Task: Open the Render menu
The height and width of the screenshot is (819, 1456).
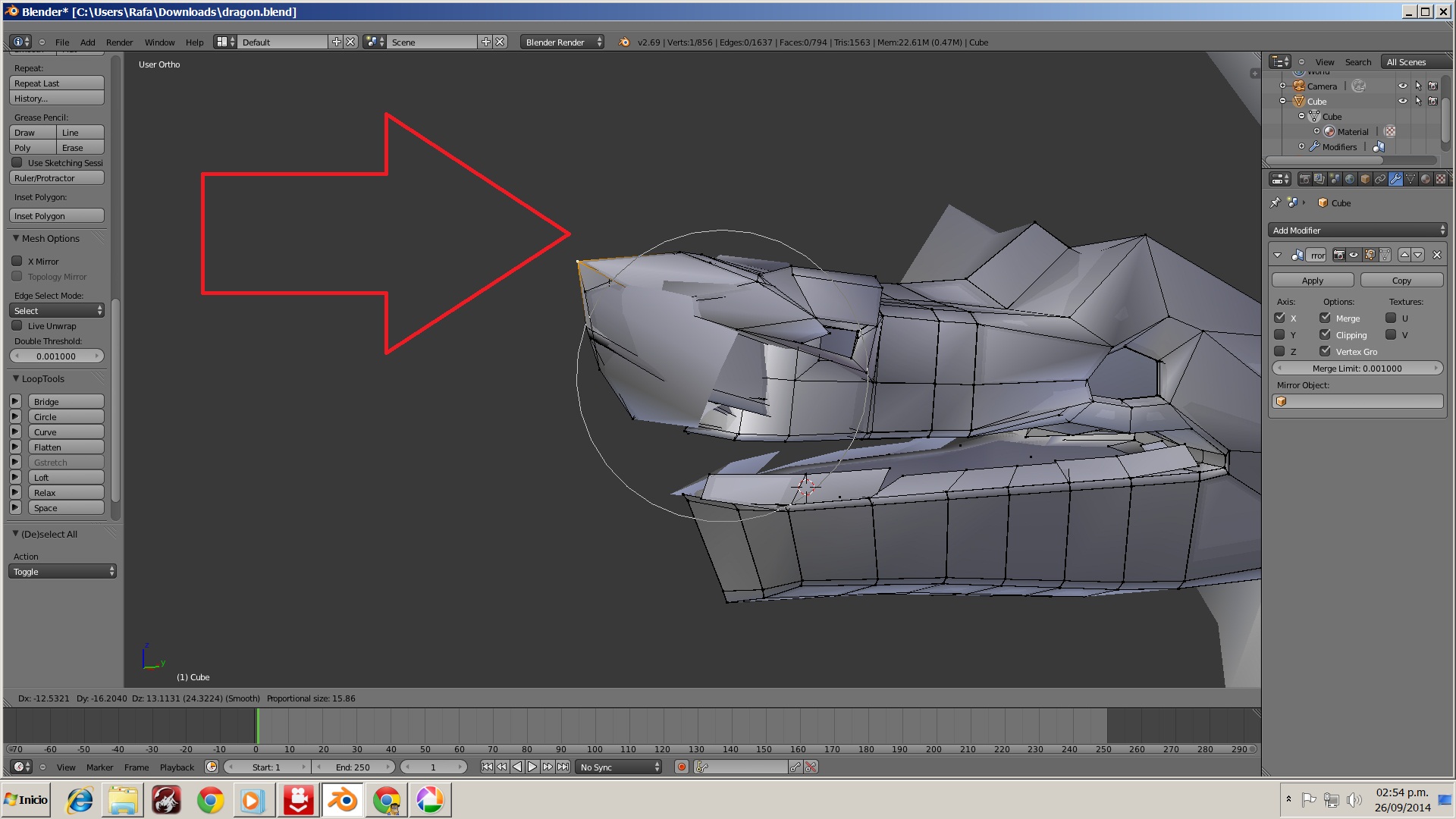Action: click(x=119, y=42)
